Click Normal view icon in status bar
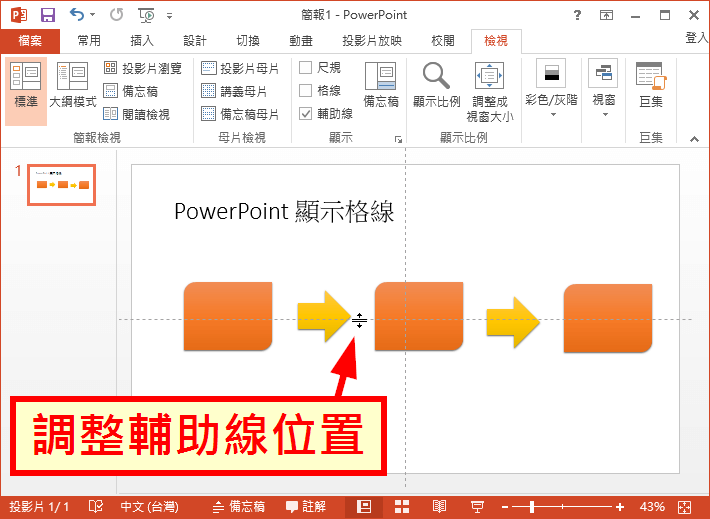This screenshot has width=710, height=519. pos(364,506)
